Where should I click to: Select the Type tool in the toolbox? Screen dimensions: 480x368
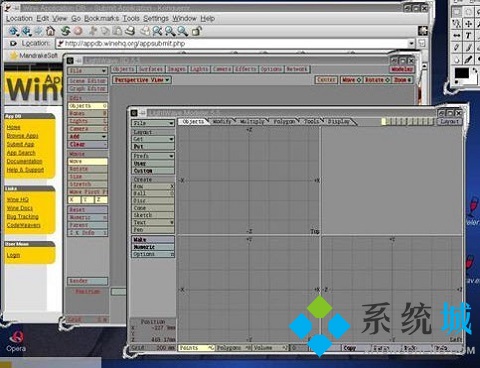click(x=468, y=35)
